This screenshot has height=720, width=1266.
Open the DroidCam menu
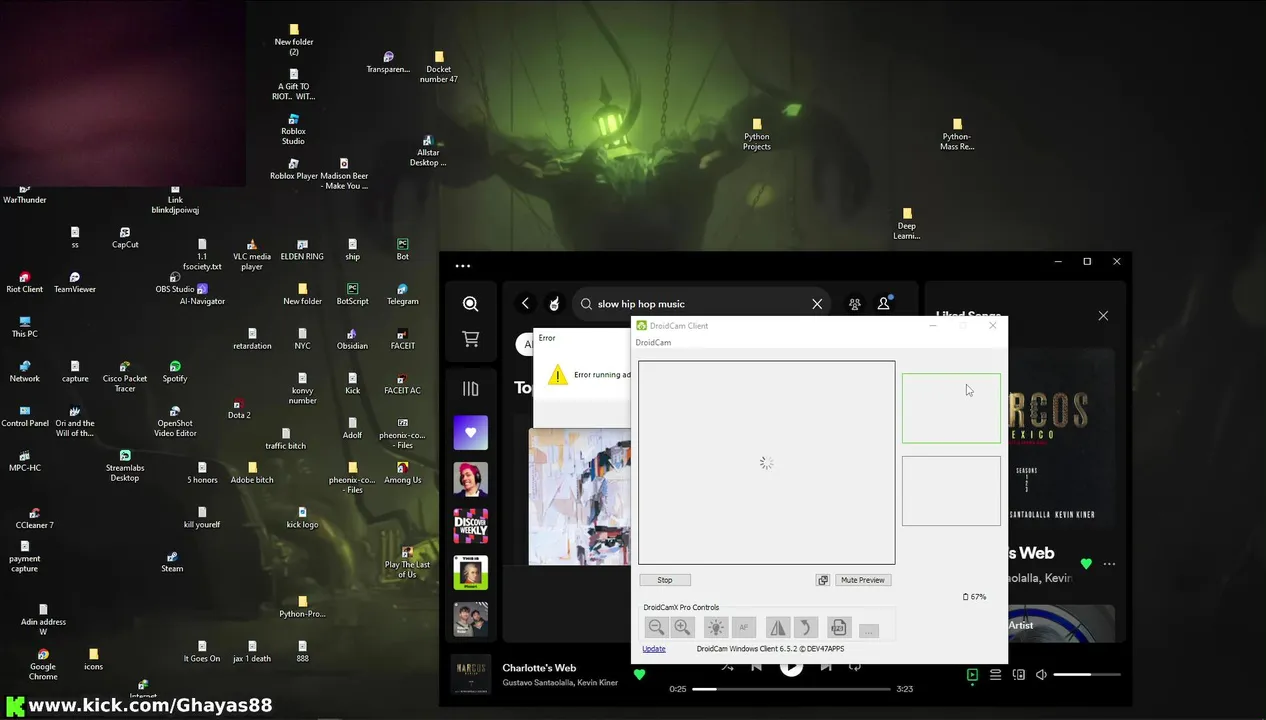(653, 343)
